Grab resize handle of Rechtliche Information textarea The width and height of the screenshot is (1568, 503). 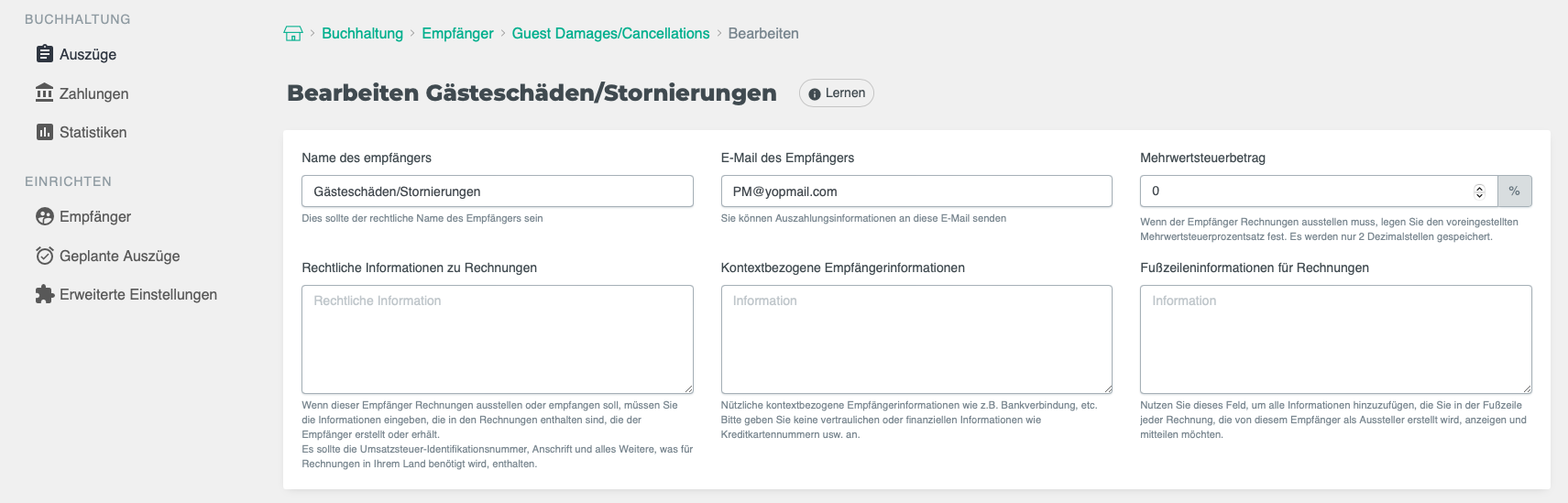(687, 388)
